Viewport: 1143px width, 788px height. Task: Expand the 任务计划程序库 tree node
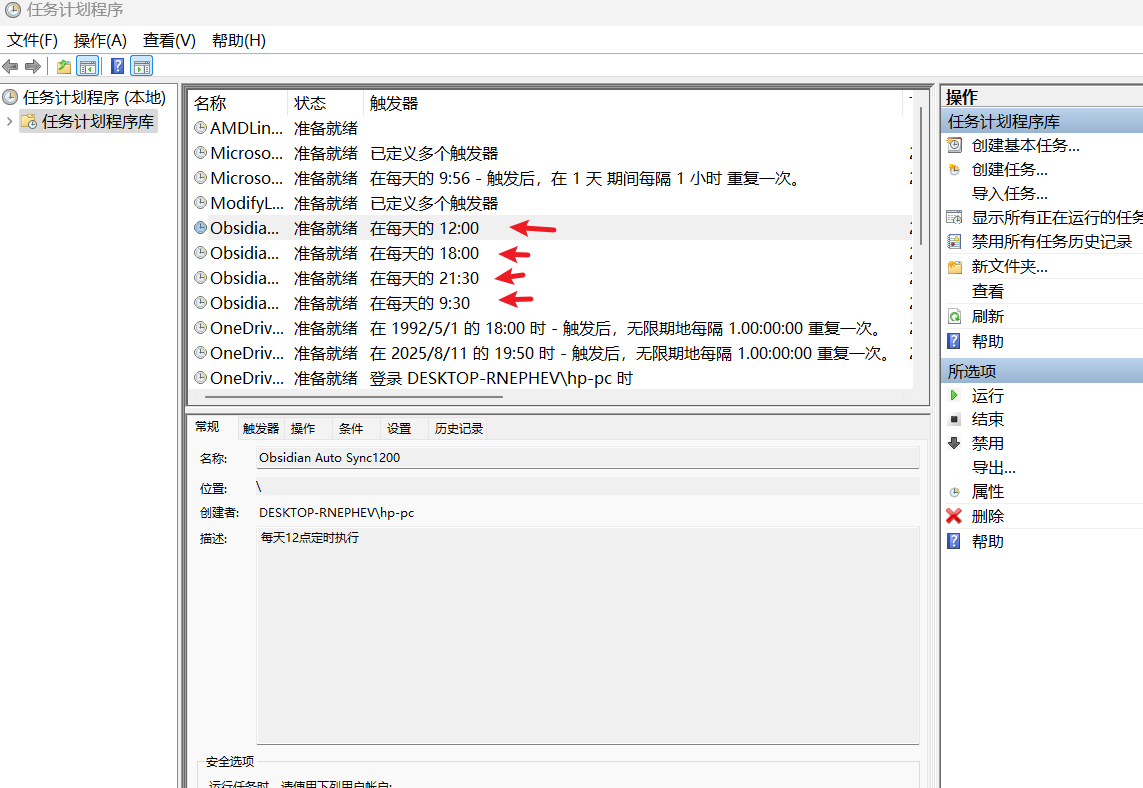(x=9, y=121)
